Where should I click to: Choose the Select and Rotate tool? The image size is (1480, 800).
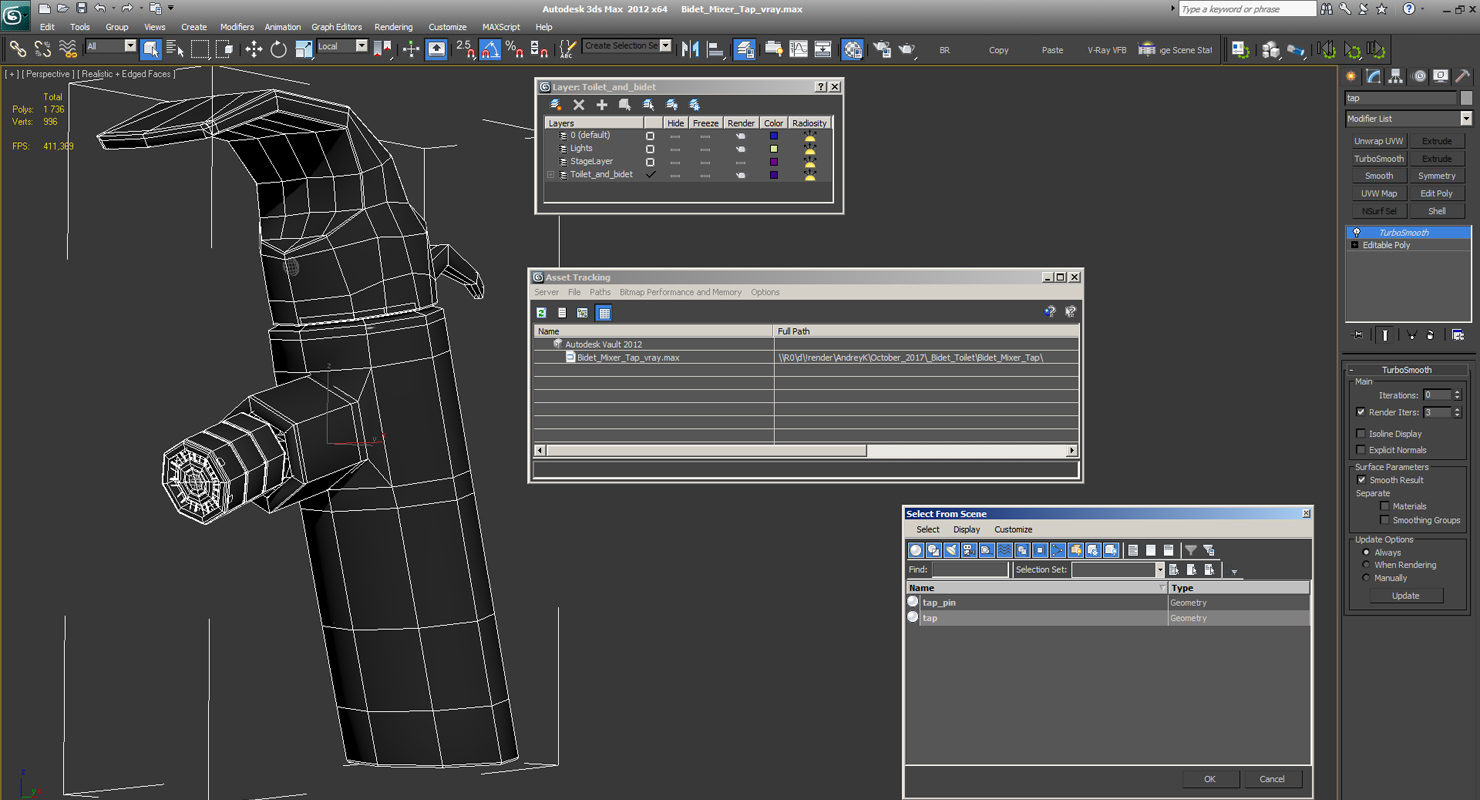[279, 48]
